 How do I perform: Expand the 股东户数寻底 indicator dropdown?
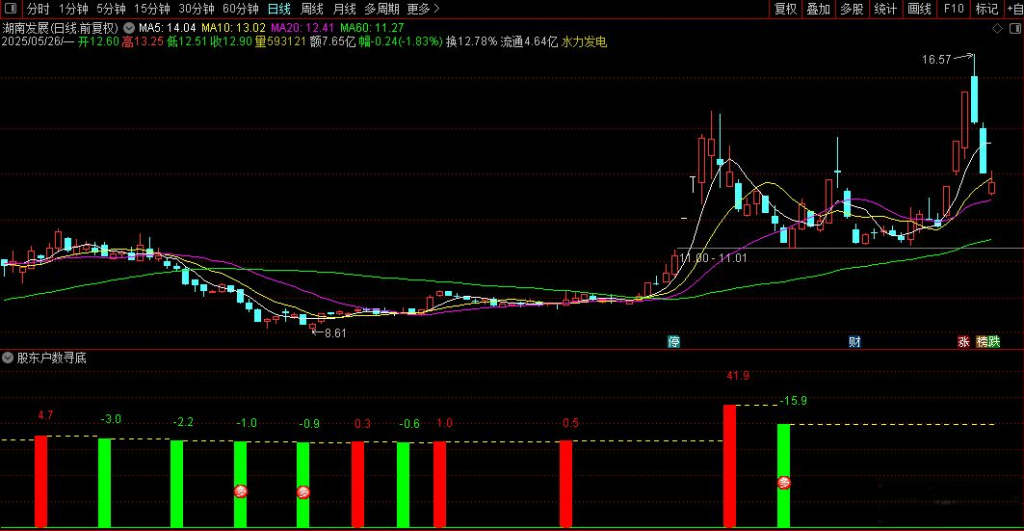pyautogui.click(x=9, y=357)
